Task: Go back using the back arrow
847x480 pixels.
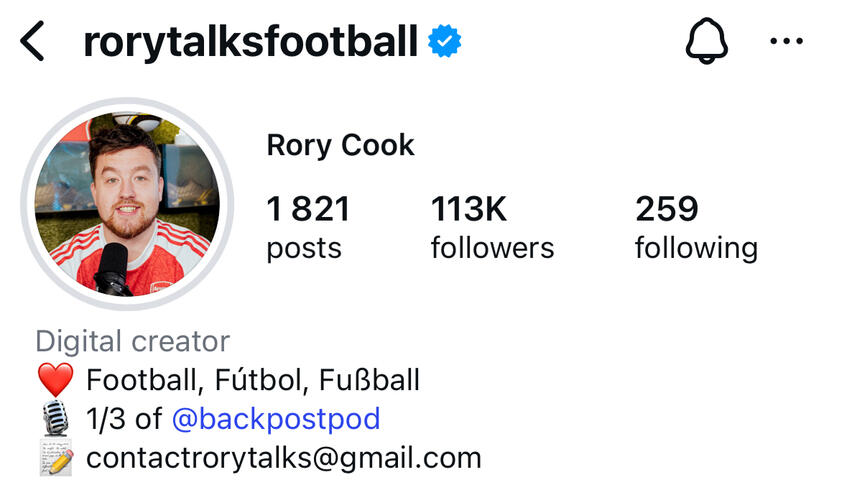Action: click(33, 43)
